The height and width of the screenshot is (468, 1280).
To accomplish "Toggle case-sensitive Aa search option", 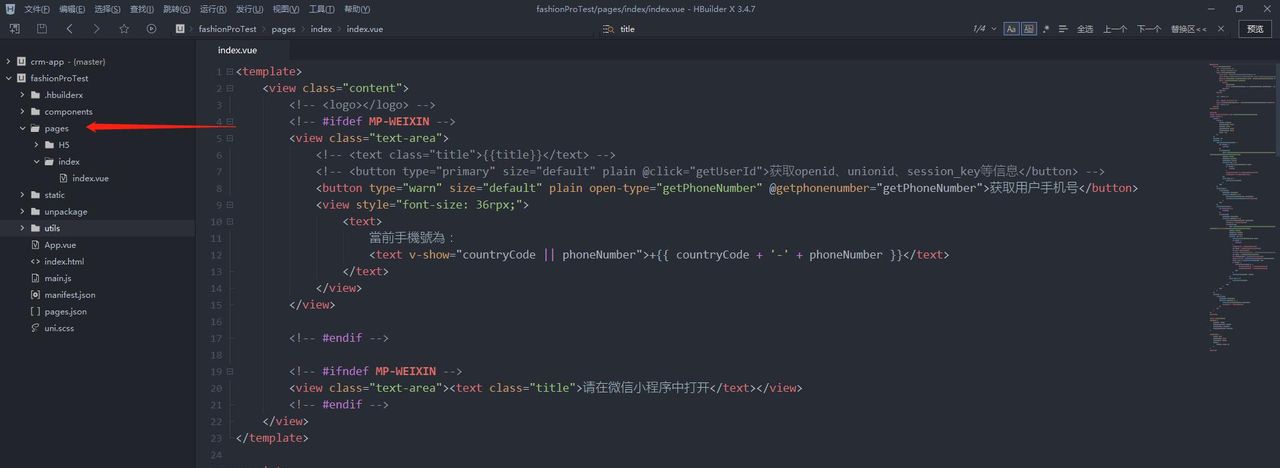I will coord(1011,29).
